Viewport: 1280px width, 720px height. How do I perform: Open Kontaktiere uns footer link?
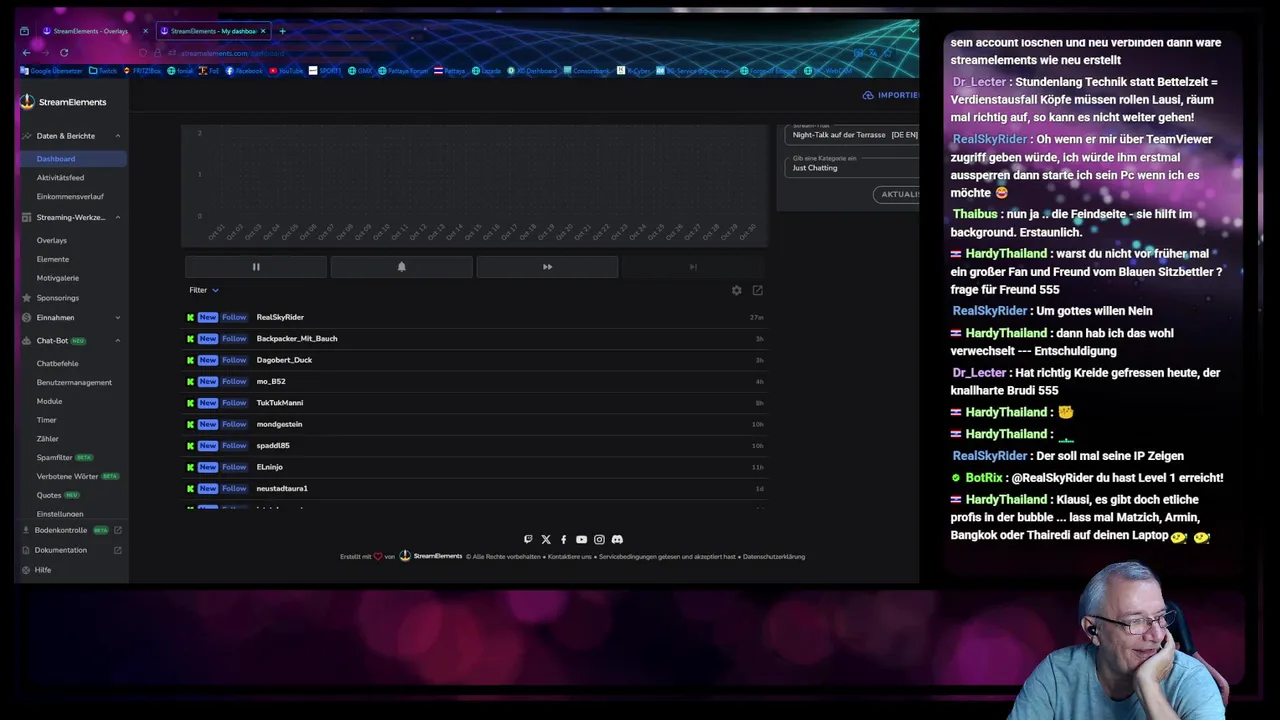(x=571, y=557)
